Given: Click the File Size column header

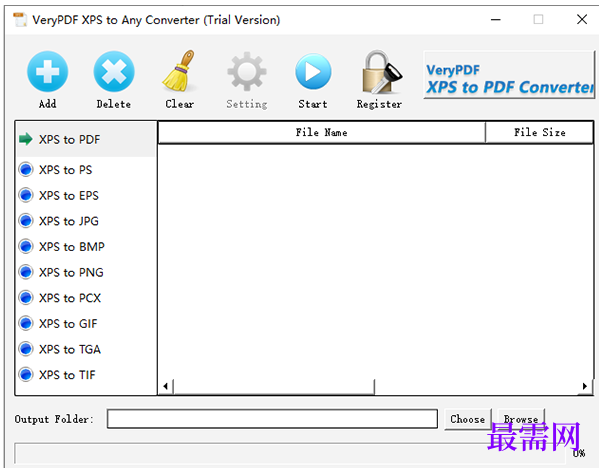Looking at the screenshot, I should tap(539, 133).
